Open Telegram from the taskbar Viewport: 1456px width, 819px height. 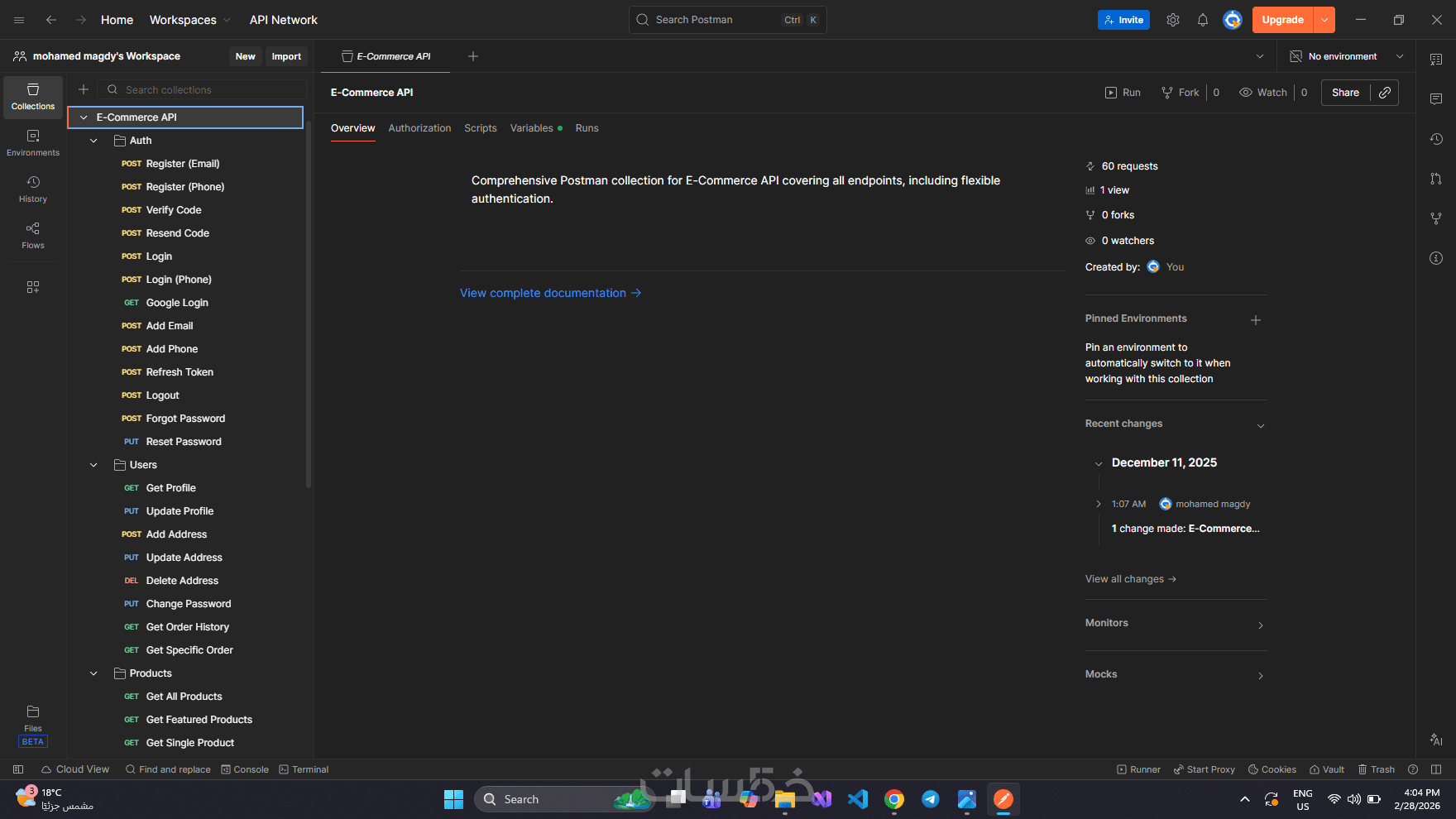click(x=931, y=799)
